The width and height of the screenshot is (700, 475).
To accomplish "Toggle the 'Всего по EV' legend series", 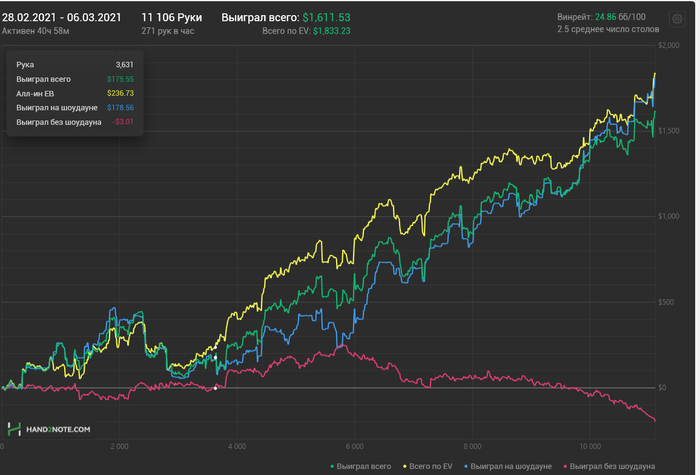I will pos(427,466).
